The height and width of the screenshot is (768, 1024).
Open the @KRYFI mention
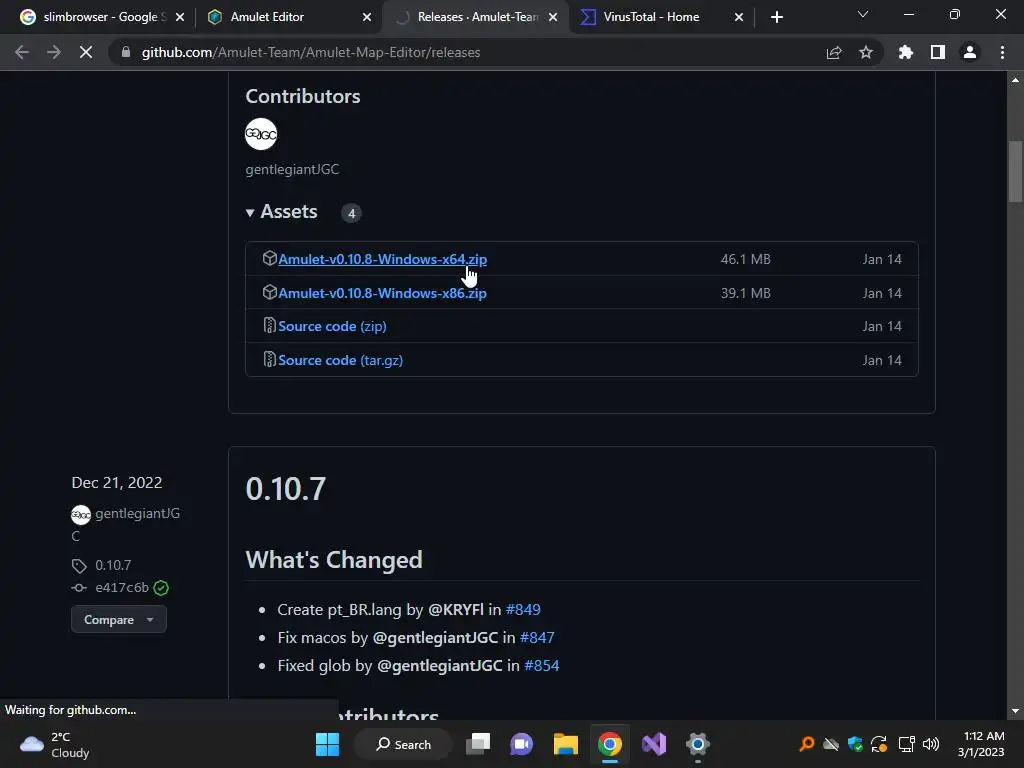pos(456,609)
